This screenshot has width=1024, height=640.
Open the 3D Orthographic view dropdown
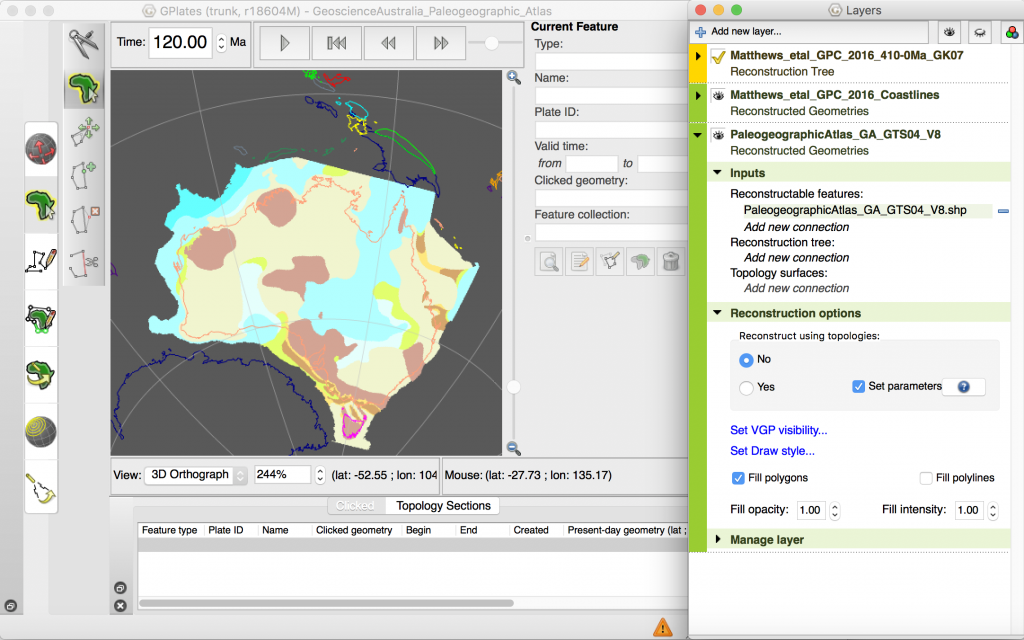196,474
